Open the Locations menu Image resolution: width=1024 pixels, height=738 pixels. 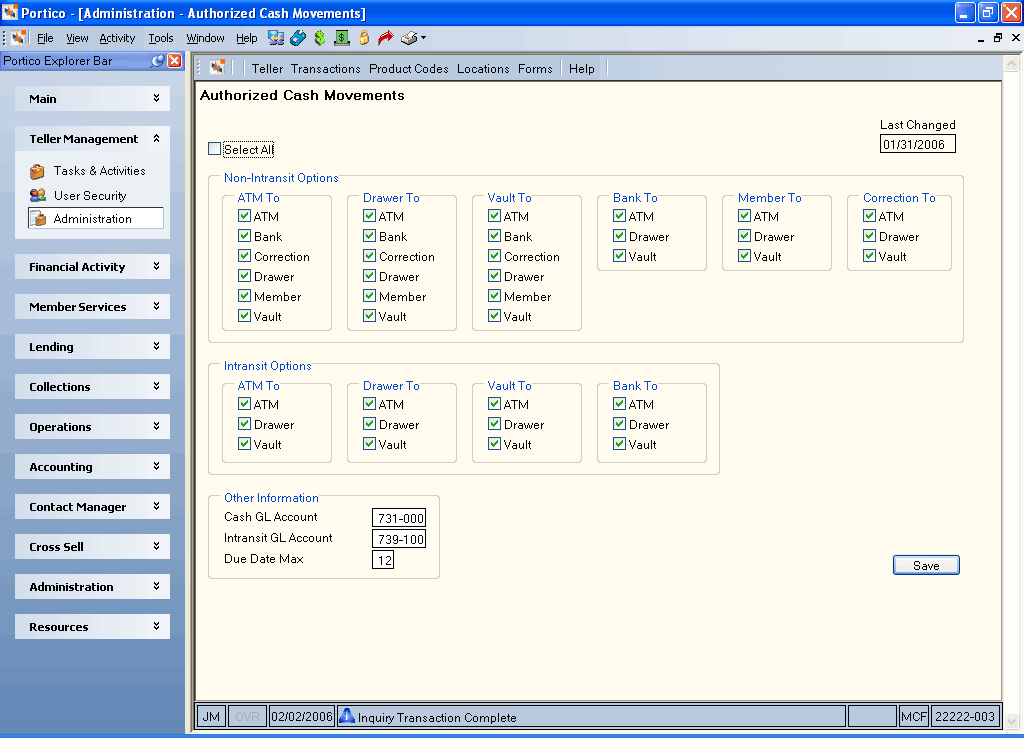click(483, 69)
